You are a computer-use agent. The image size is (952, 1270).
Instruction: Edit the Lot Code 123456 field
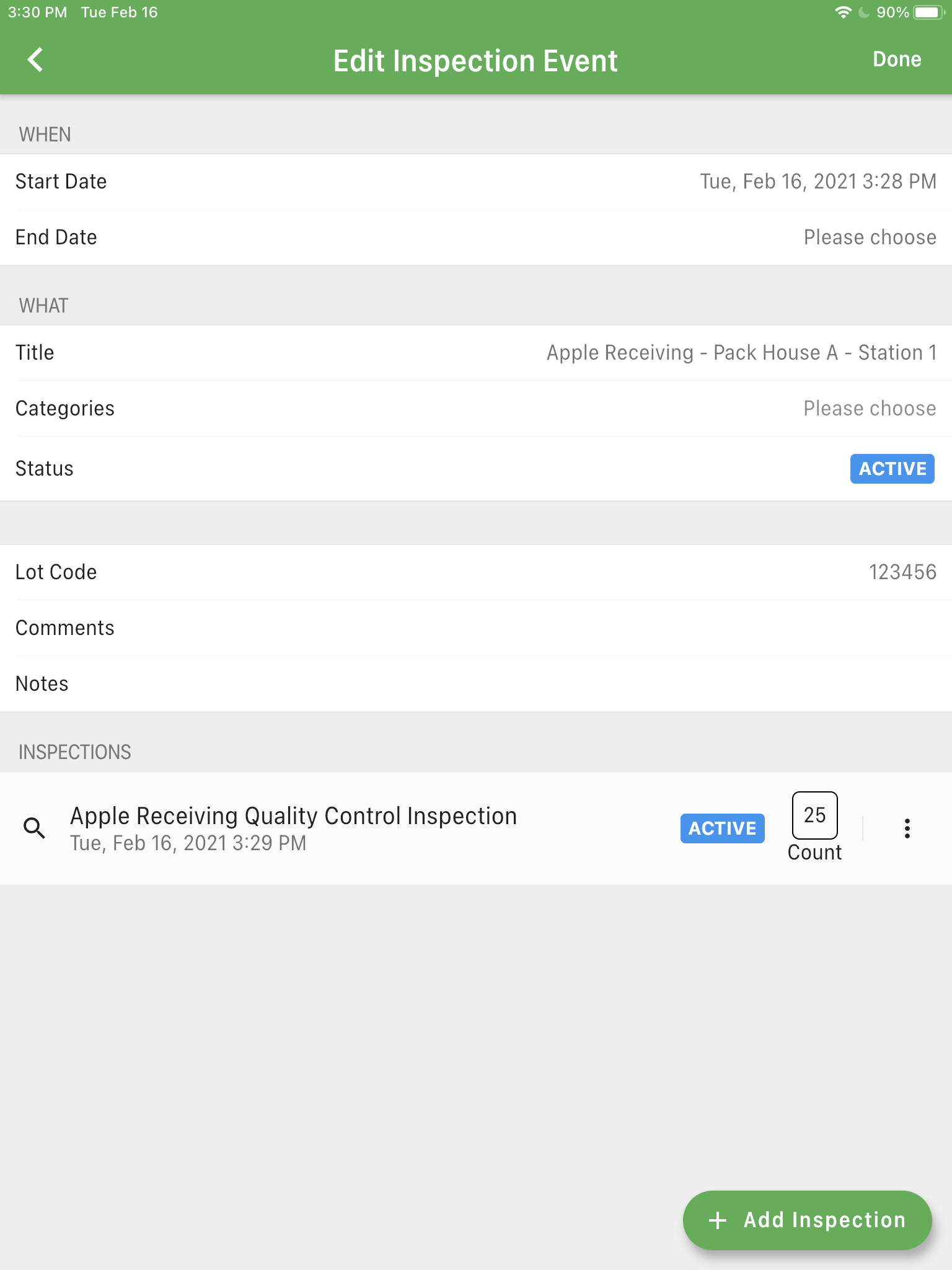tap(476, 572)
